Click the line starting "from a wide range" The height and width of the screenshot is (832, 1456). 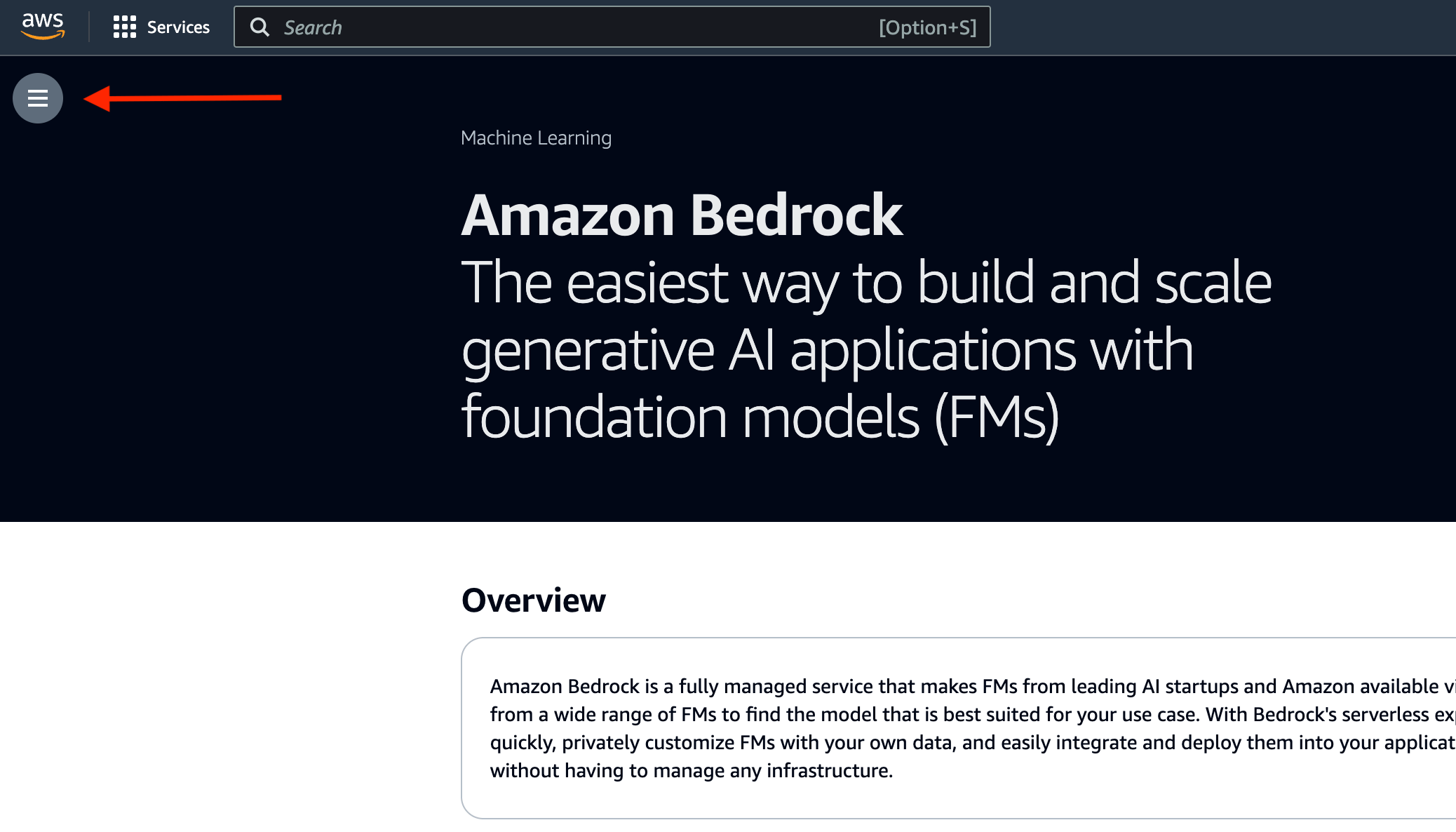[968, 714]
